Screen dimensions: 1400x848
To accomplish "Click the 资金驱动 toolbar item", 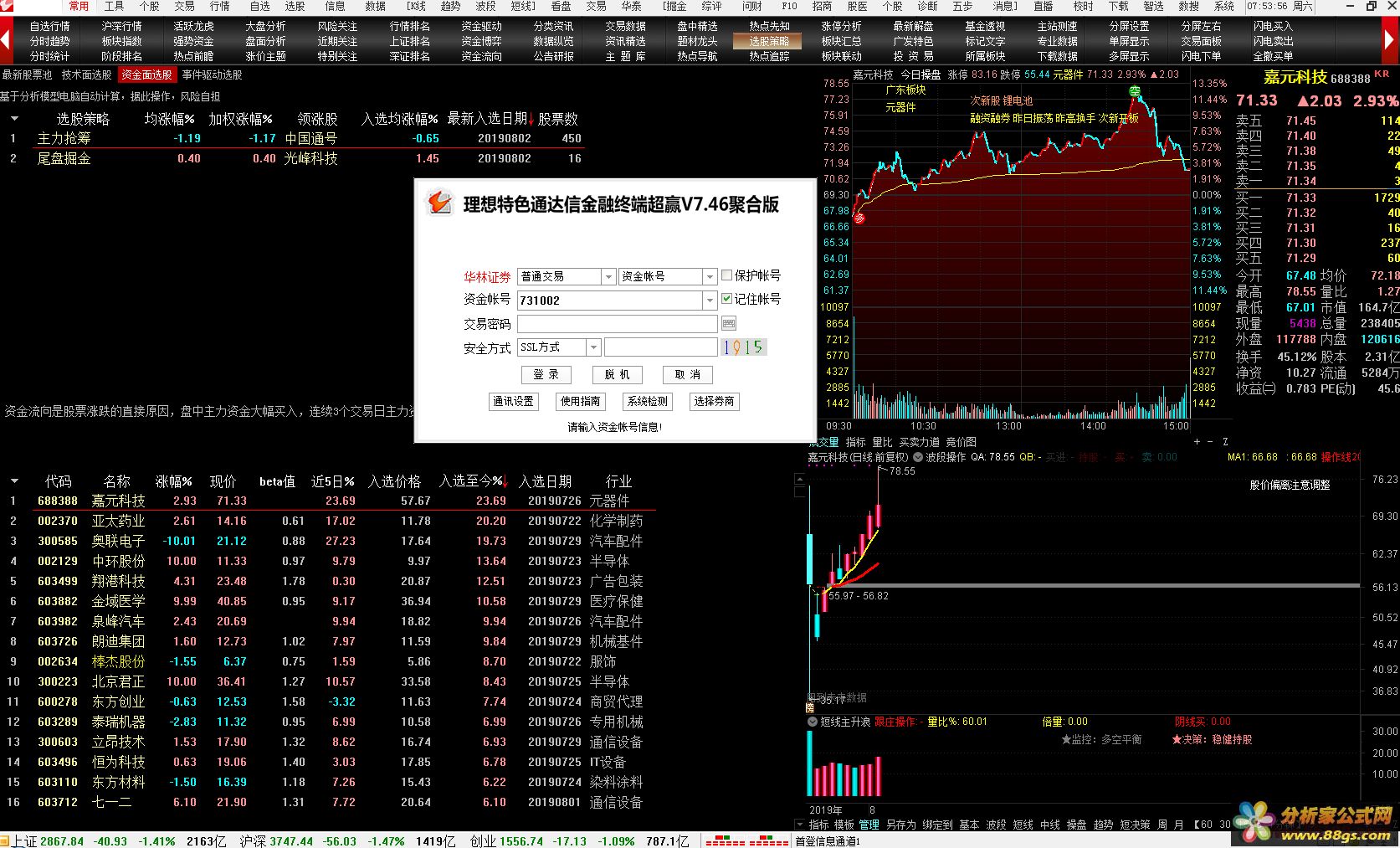I will pos(481,26).
